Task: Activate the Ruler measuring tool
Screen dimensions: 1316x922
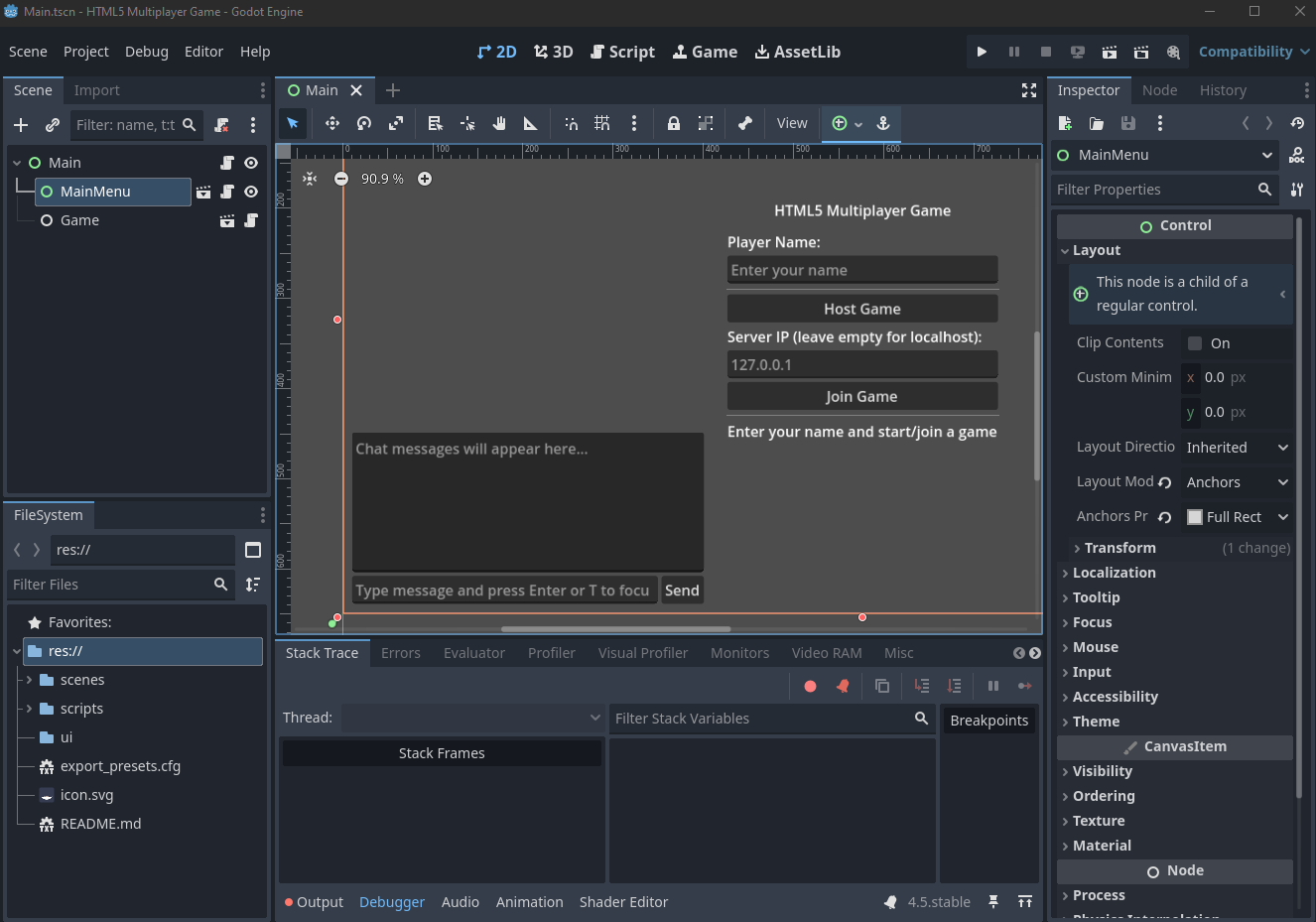Action: [x=531, y=123]
